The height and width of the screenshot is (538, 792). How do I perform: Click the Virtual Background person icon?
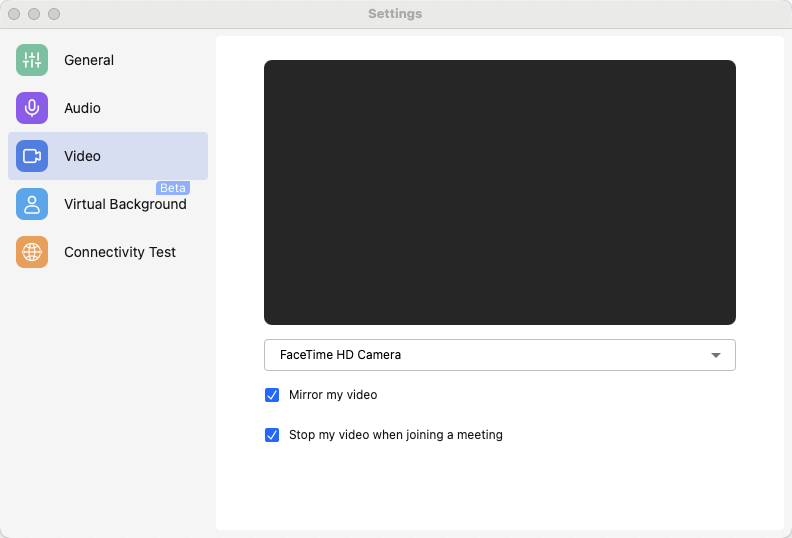pyautogui.click(x=32, y=204)
